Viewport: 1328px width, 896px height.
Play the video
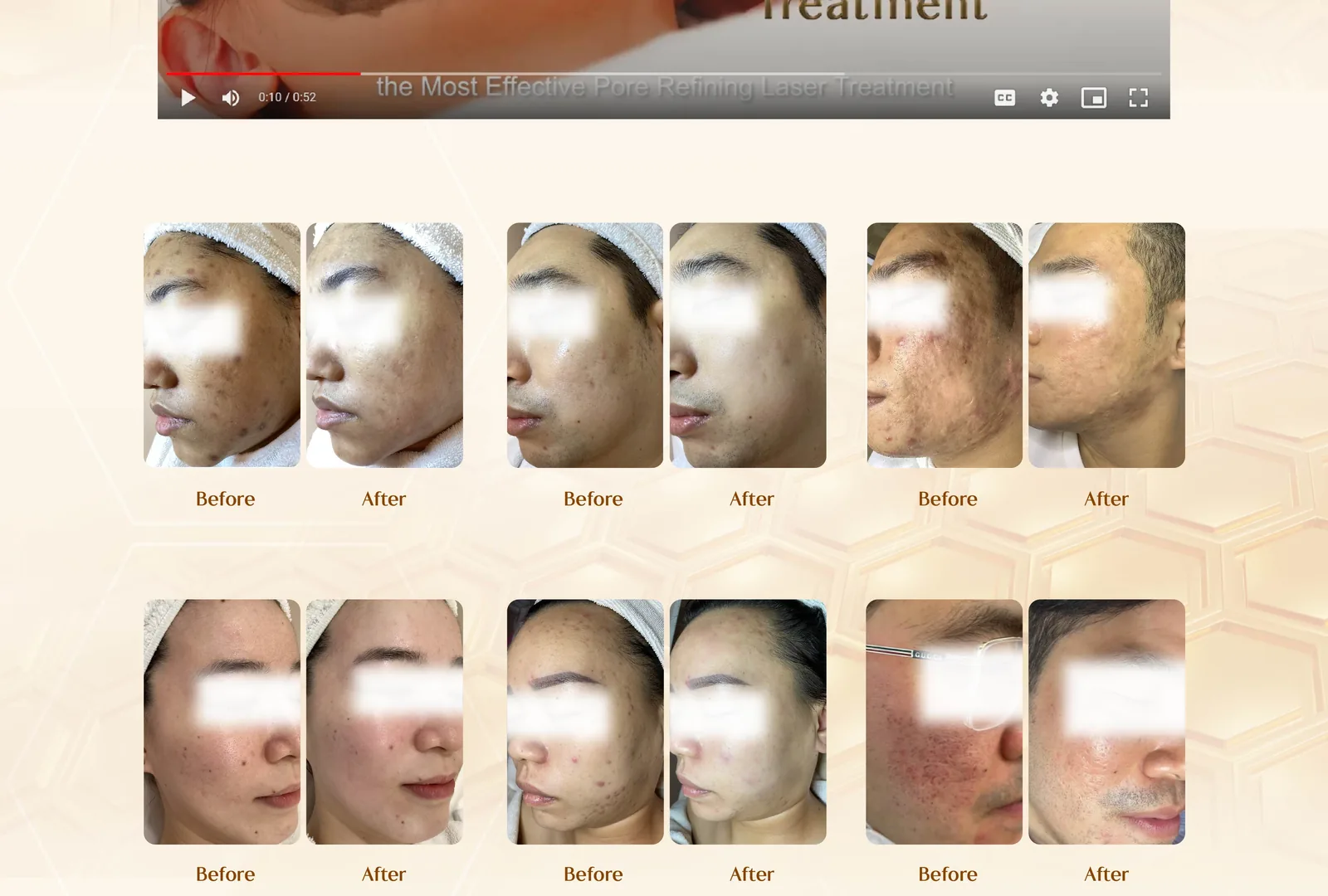click(188, 98)
